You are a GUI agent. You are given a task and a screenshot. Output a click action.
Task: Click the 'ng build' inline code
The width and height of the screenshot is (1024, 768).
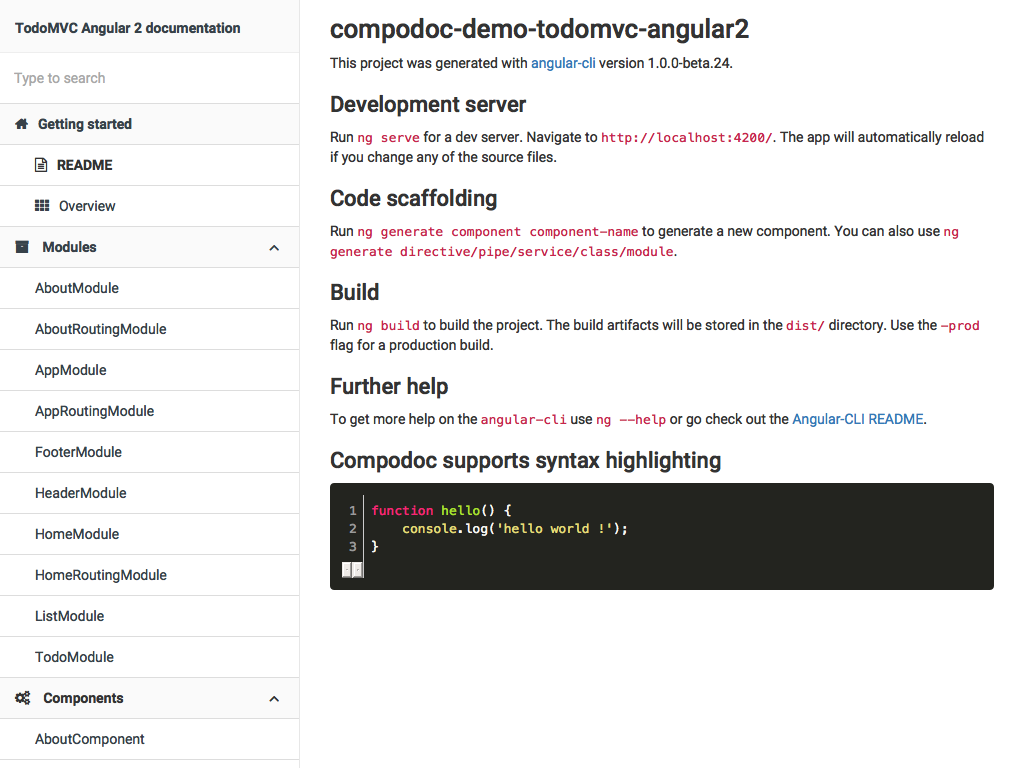coord(389,326)
